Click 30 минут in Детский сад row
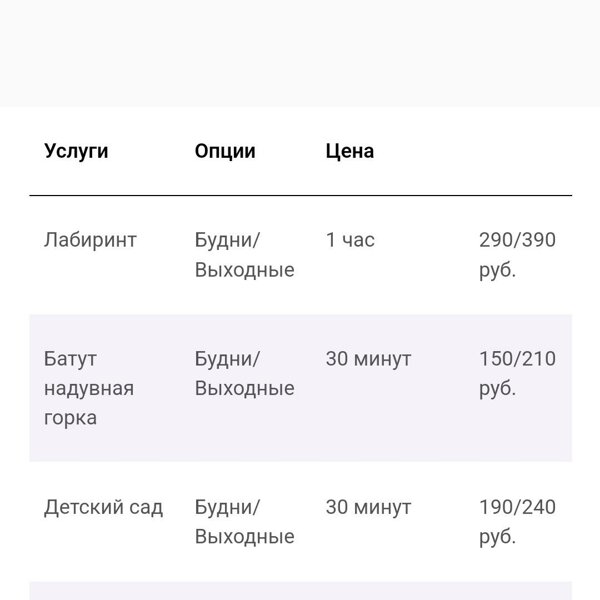Screen dimensions: 600x600 point(368,507)
